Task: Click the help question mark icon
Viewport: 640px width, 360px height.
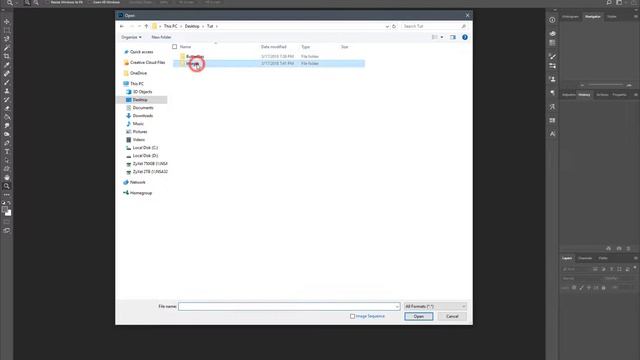Action: [x=464, y=37]
